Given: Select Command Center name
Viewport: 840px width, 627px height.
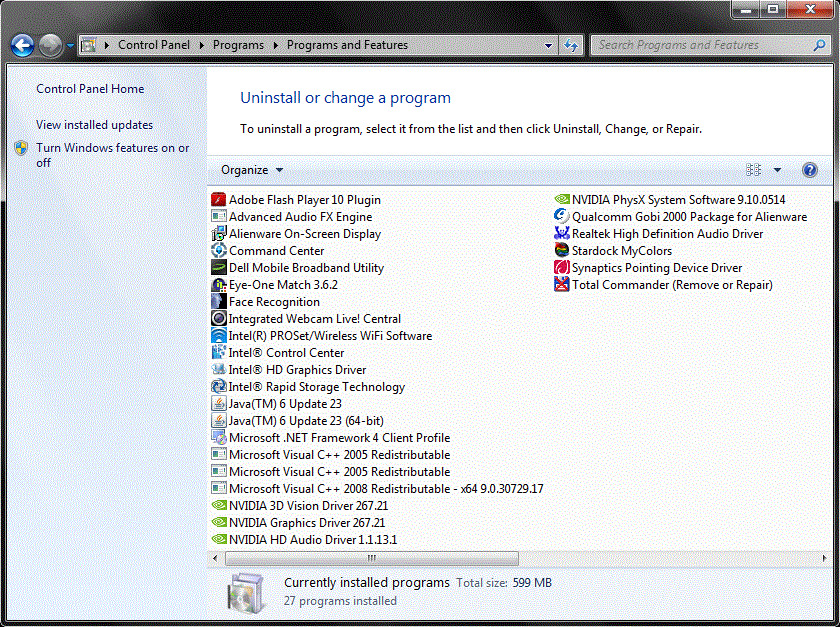Looking at the screenshot, I should [x=276, y=251].
